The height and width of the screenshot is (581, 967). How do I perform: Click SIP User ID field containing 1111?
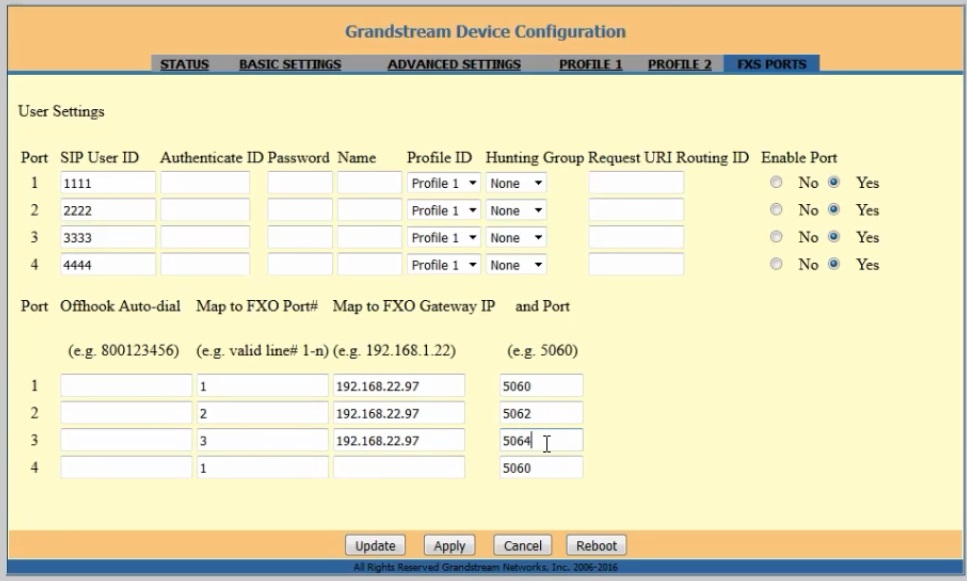click(106, 184)
